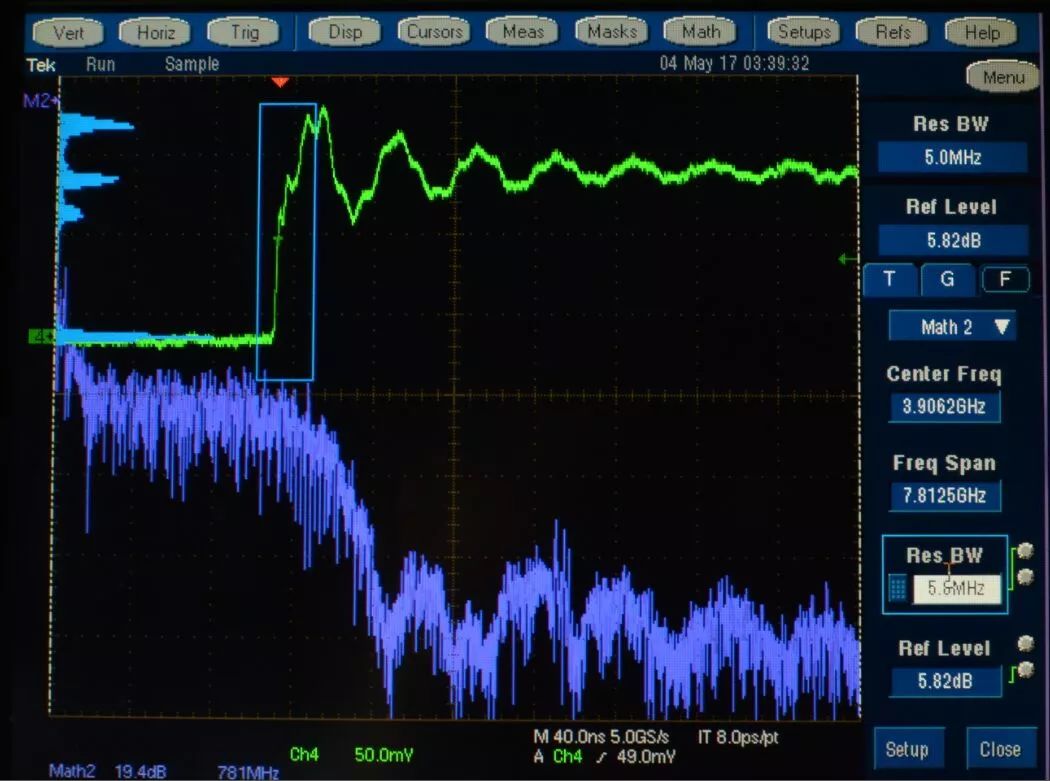This screenshot has height=781, width=1050.
Task: Open the Math 2 source dropdown
Action: (x=951, y=326)
